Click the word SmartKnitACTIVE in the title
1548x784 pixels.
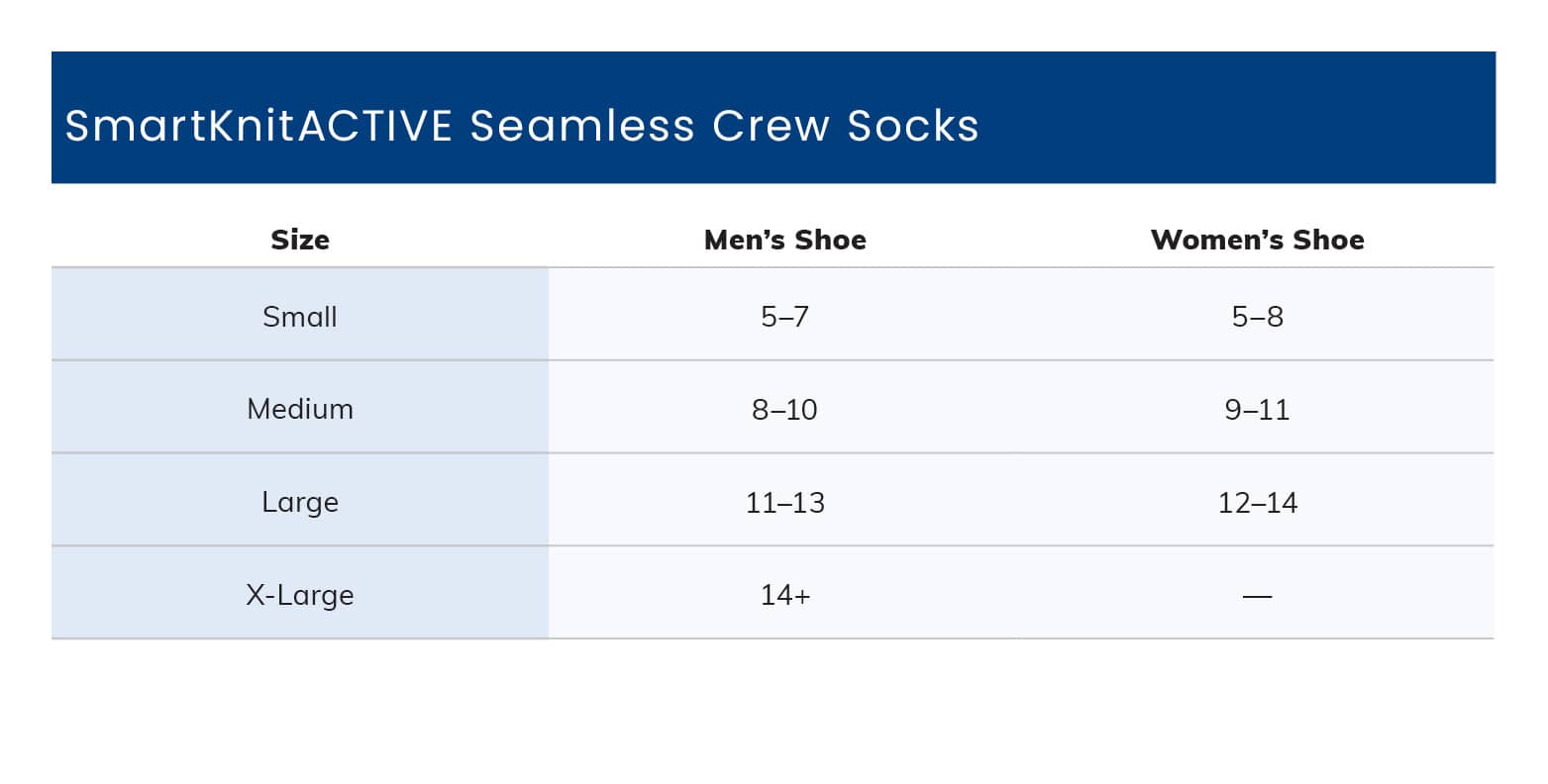[x=258, y=126]
